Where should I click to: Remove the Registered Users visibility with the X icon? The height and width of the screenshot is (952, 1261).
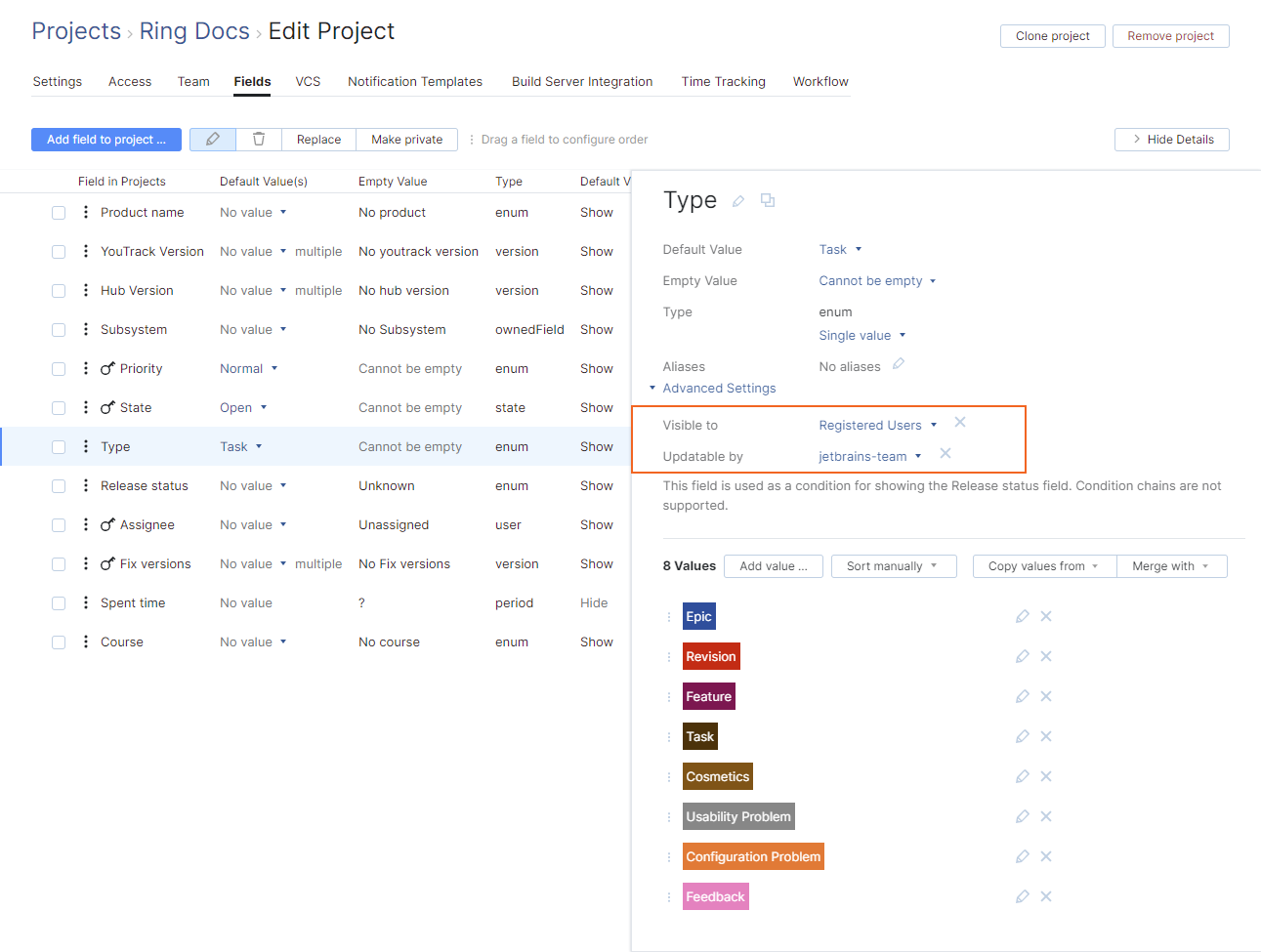[x=959, y=423]
